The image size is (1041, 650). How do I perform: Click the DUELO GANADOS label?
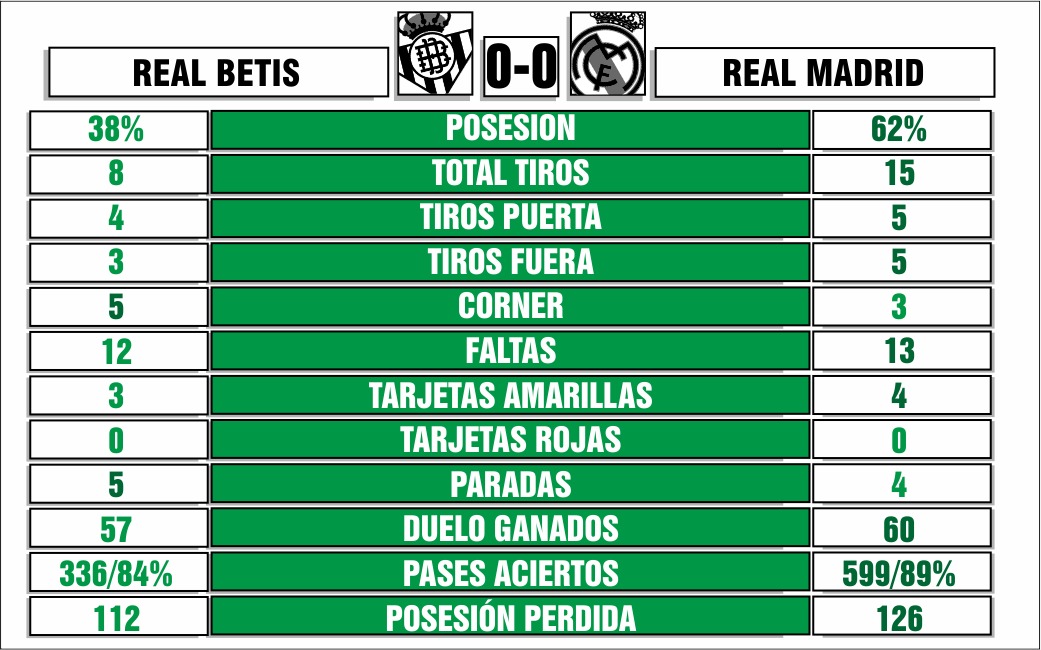[x=510, y=528]
